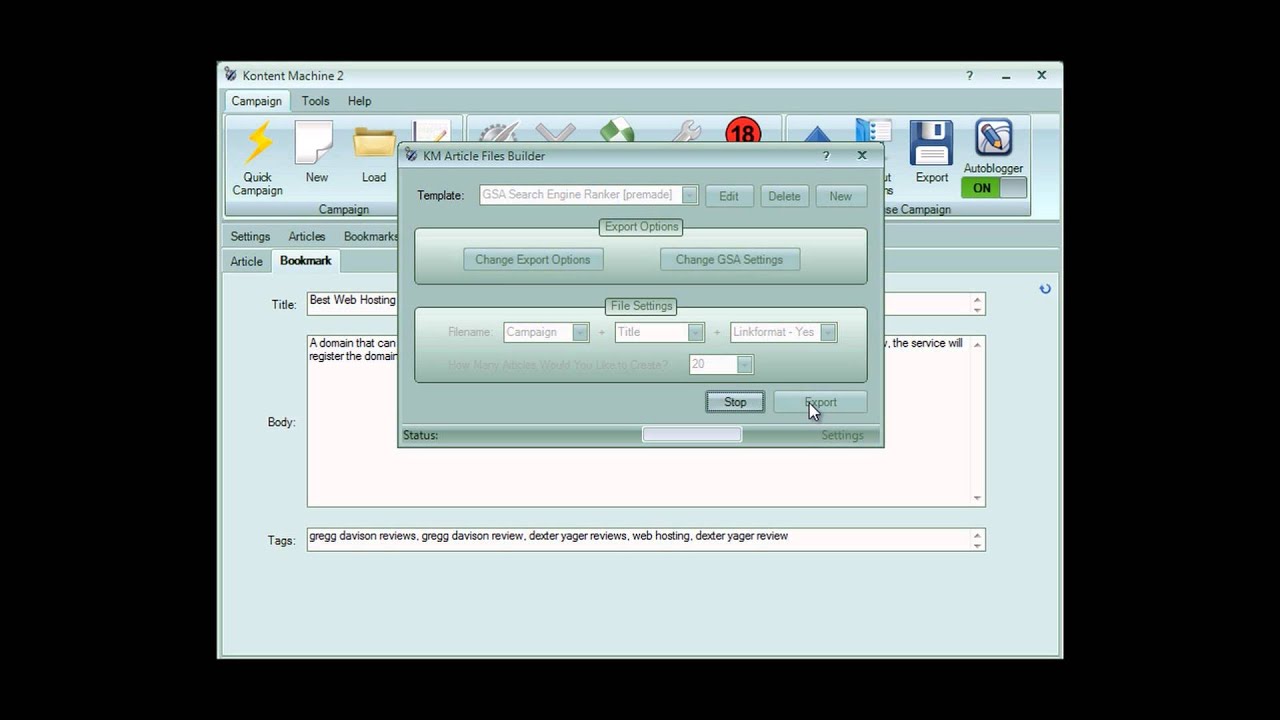Click the template Delete button
Screen dimensions: 1280x720
pos(784,196)
